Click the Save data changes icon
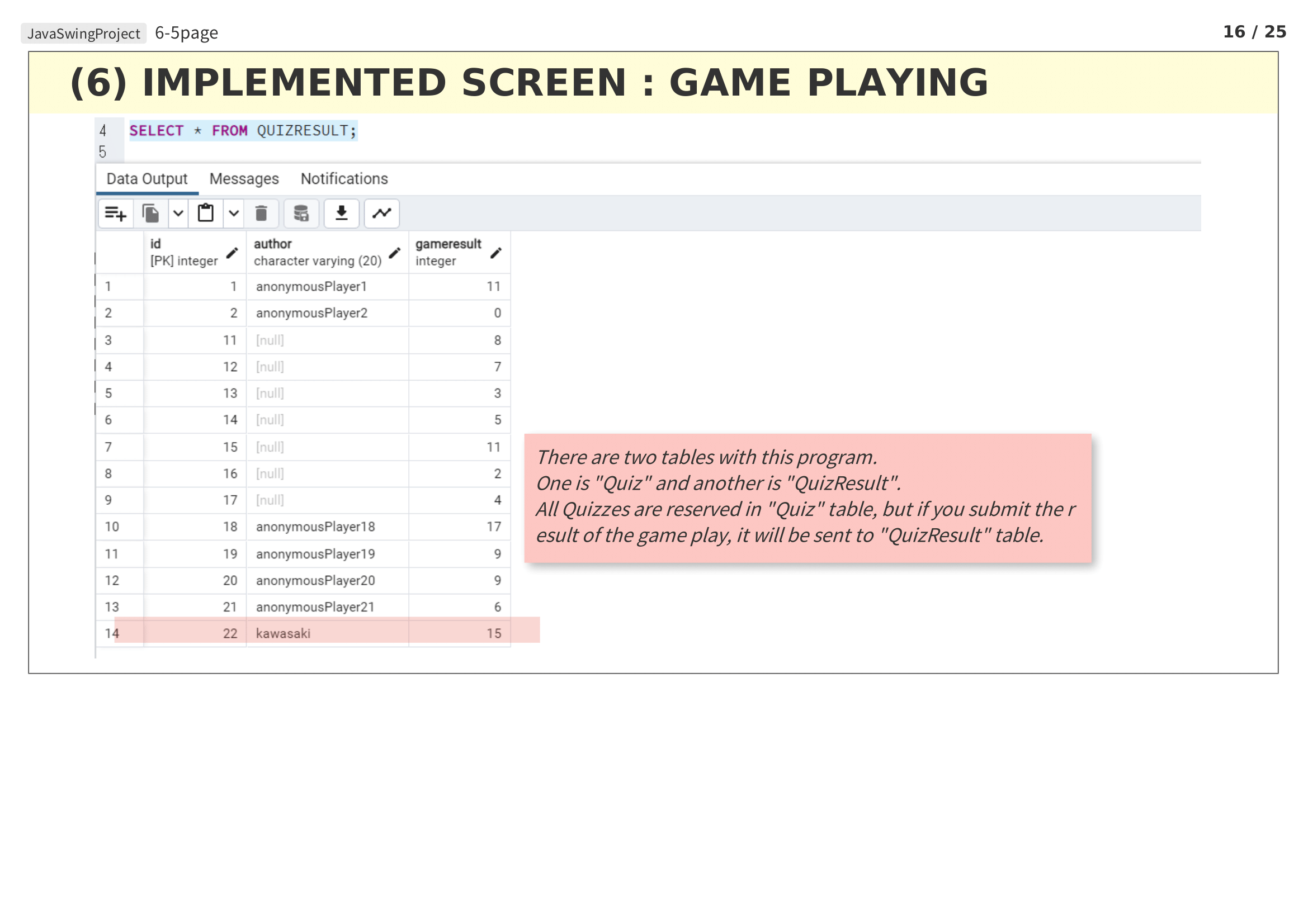Image resolution: width=1308 pixels, height=924 pixels. point(301,214)
